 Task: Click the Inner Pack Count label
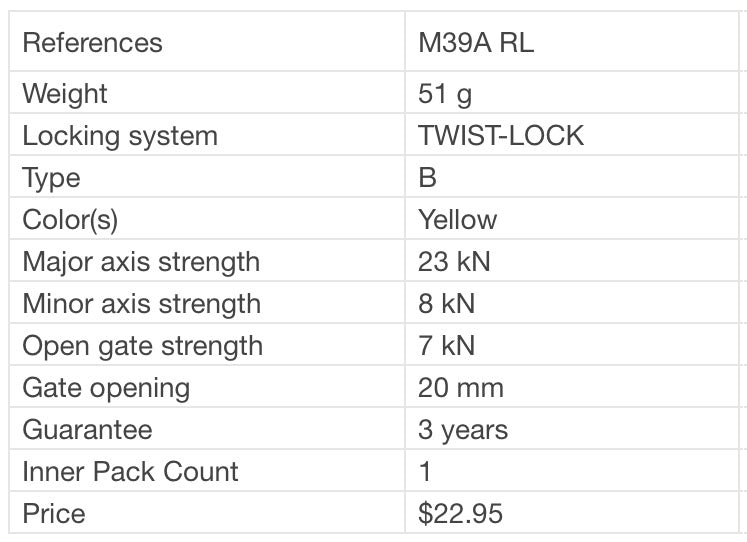pyautogui.click(x=130, y=472)
